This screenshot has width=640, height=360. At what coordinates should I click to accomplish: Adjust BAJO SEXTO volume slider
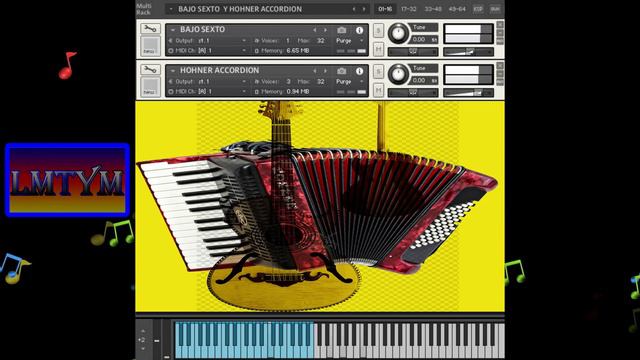[468, 52]
